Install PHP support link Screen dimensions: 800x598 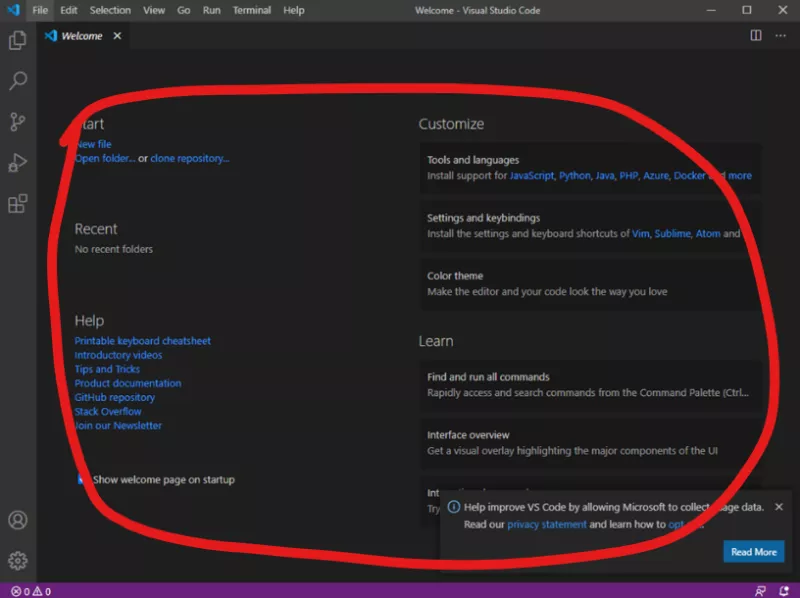[629, 176]
